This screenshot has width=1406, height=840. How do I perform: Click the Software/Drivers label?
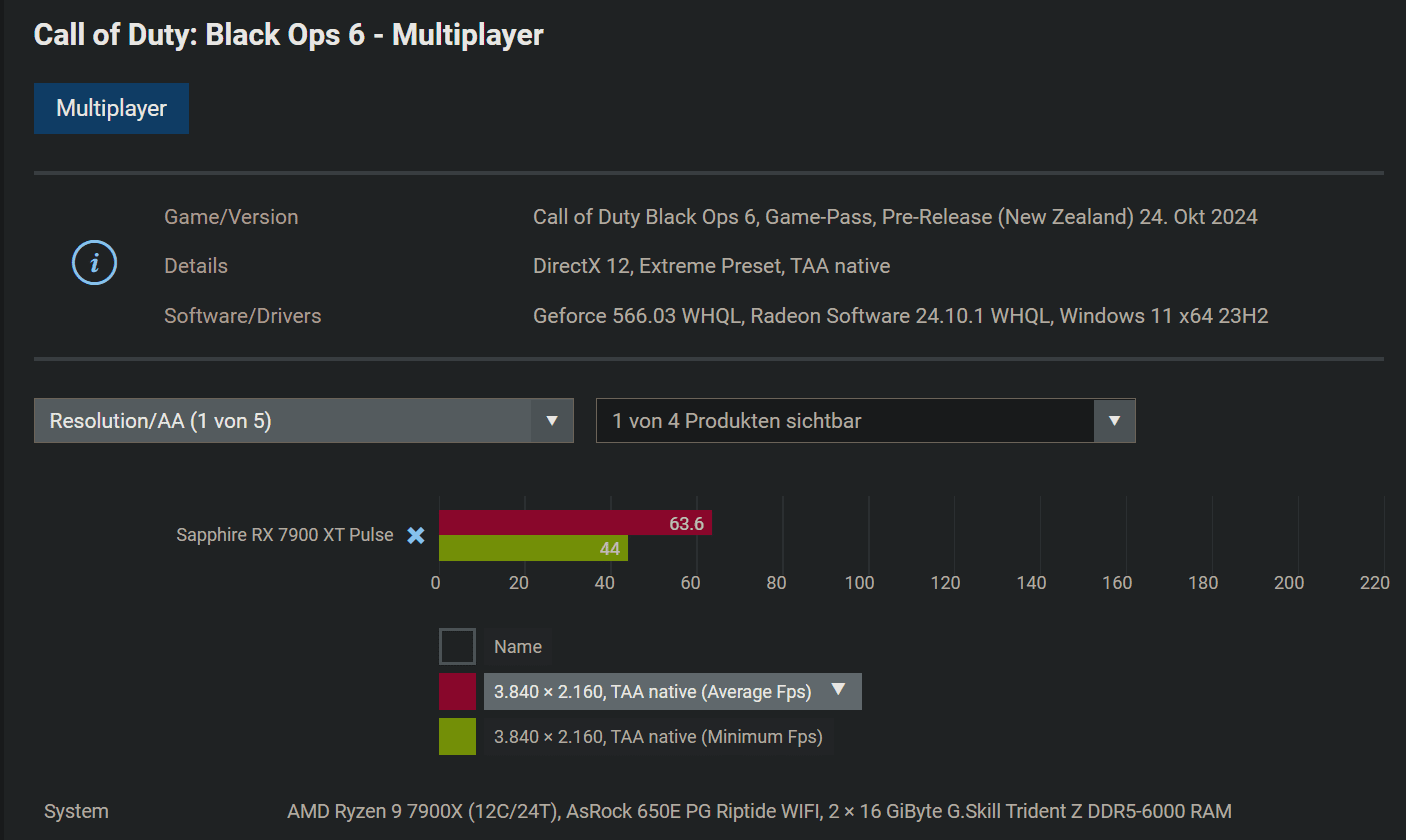pos(243,316)
